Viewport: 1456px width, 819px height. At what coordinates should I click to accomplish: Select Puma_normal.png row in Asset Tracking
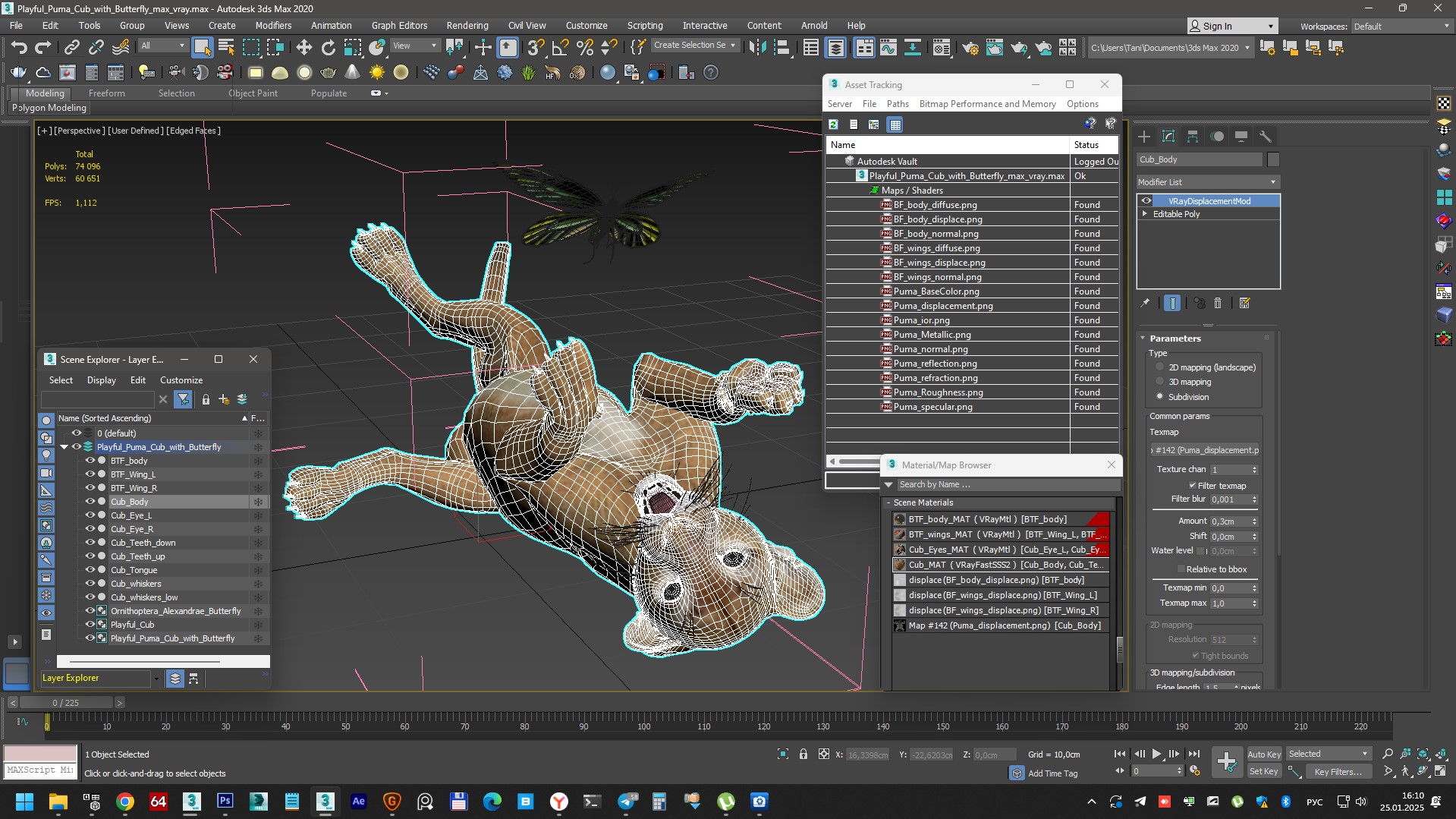click(x=972, y=349)
